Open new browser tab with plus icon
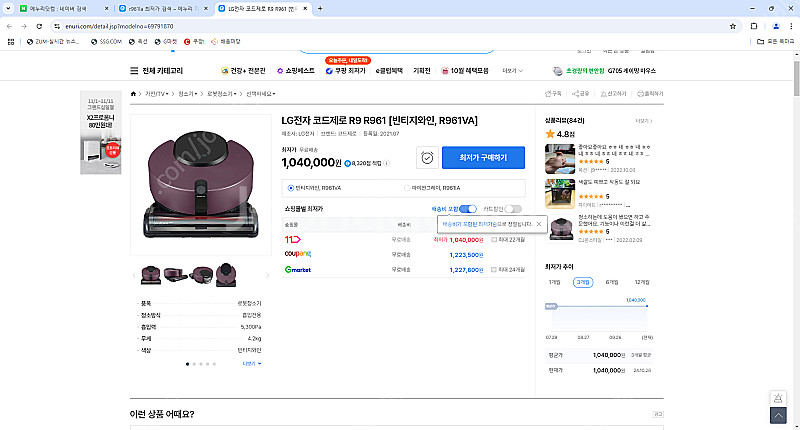The width and height of the screenshot is (800, 430). (320, 8)
